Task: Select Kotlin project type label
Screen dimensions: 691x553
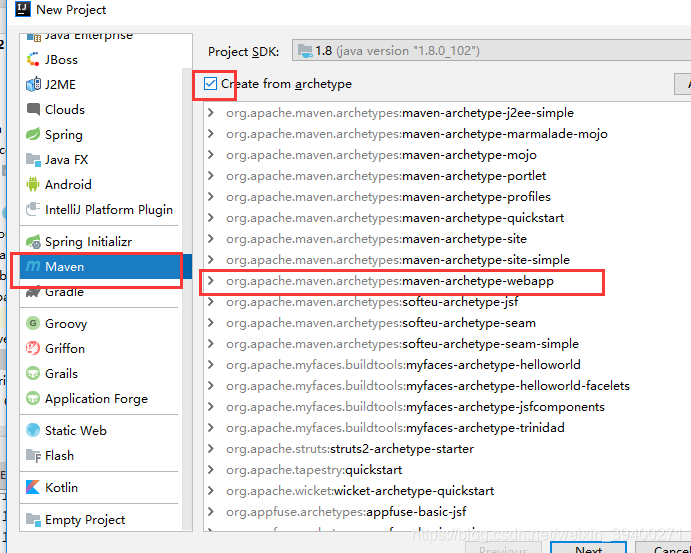Action: (61, 487)
